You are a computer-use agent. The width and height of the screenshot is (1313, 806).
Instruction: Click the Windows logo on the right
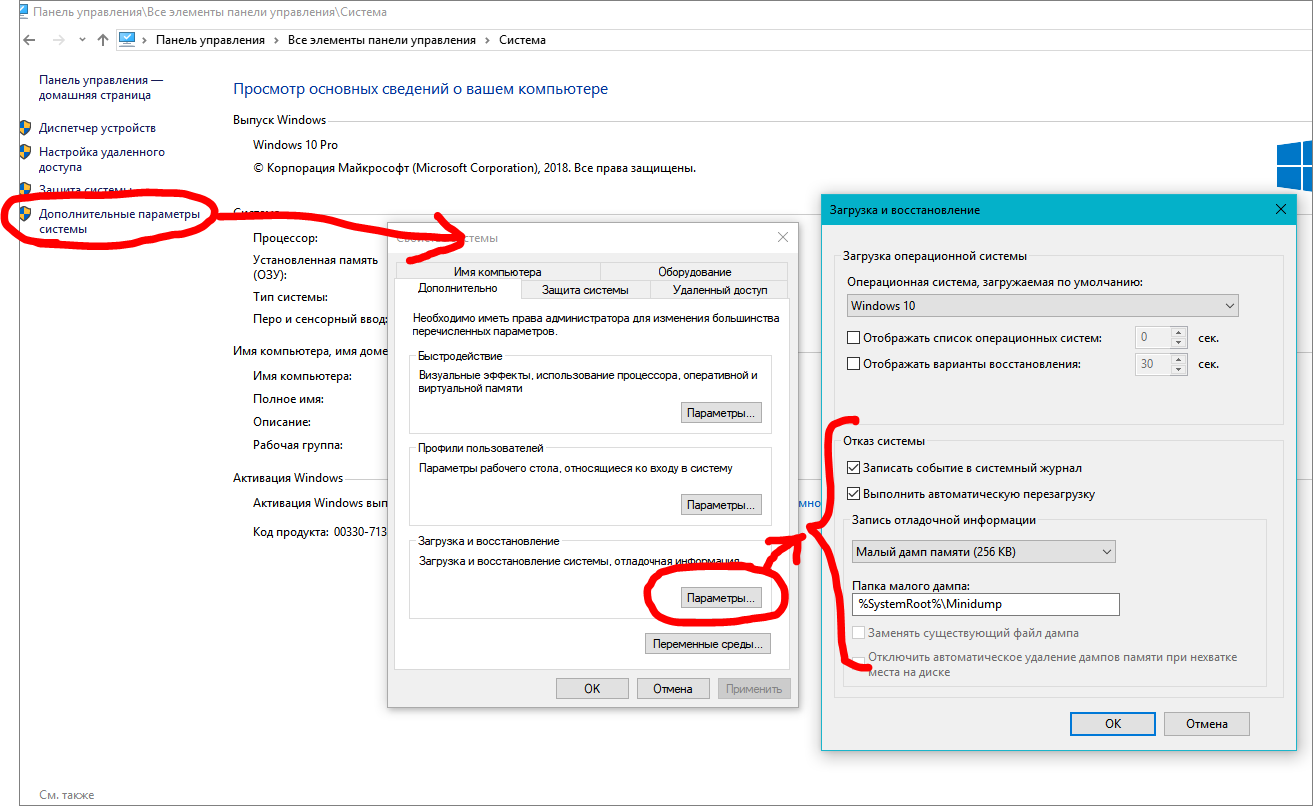click(1294, 165)
